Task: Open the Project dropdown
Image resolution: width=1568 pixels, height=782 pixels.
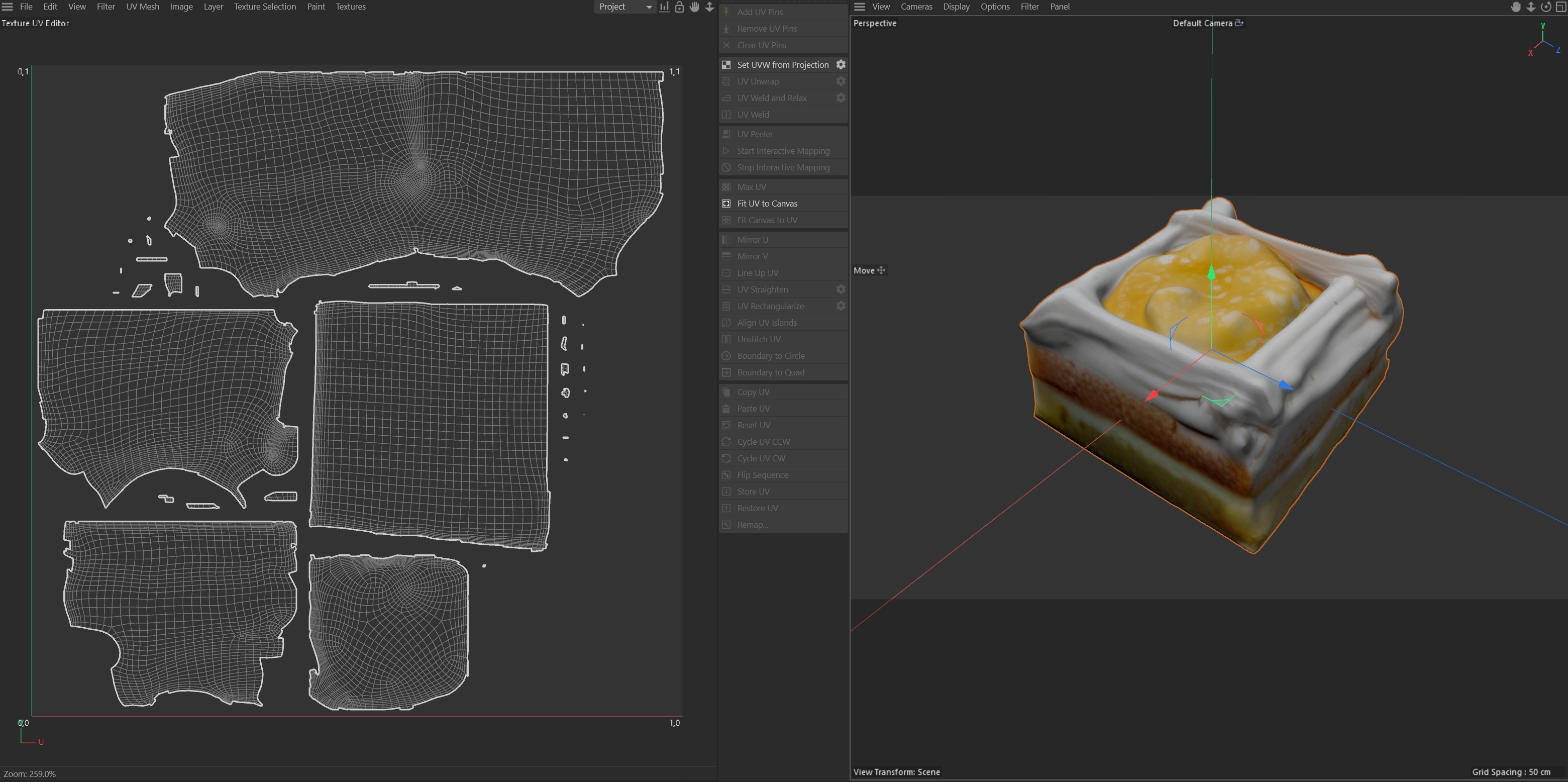Action: (x=624, y=7)
